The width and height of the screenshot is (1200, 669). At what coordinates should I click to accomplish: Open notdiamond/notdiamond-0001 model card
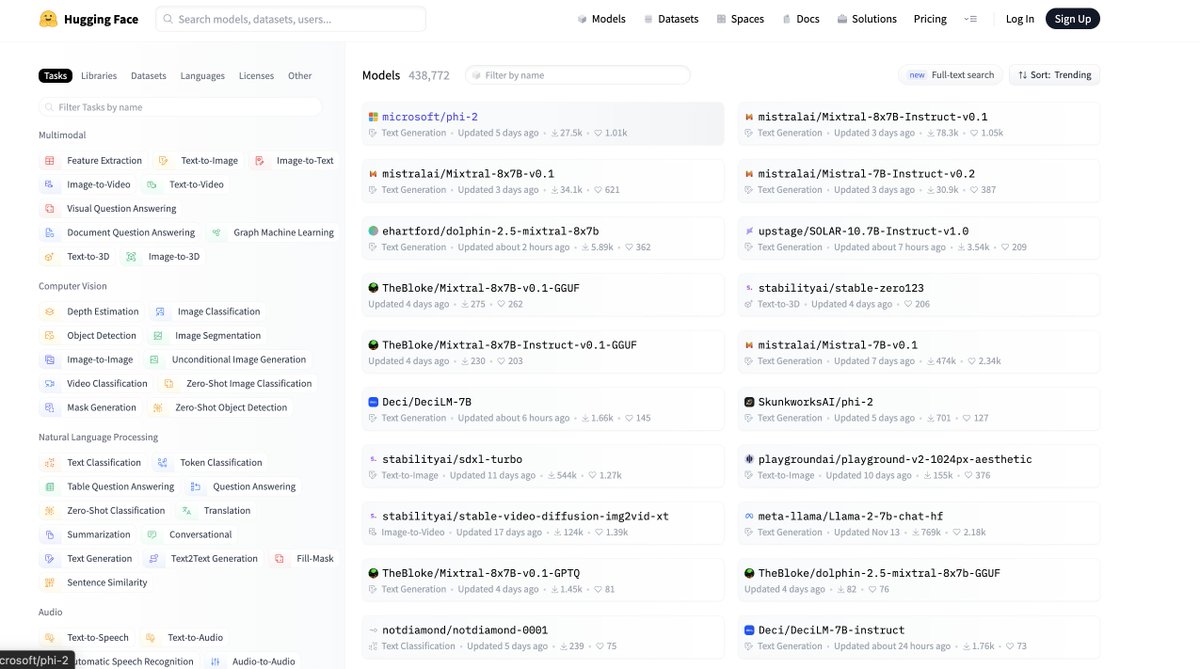[543, 638]
